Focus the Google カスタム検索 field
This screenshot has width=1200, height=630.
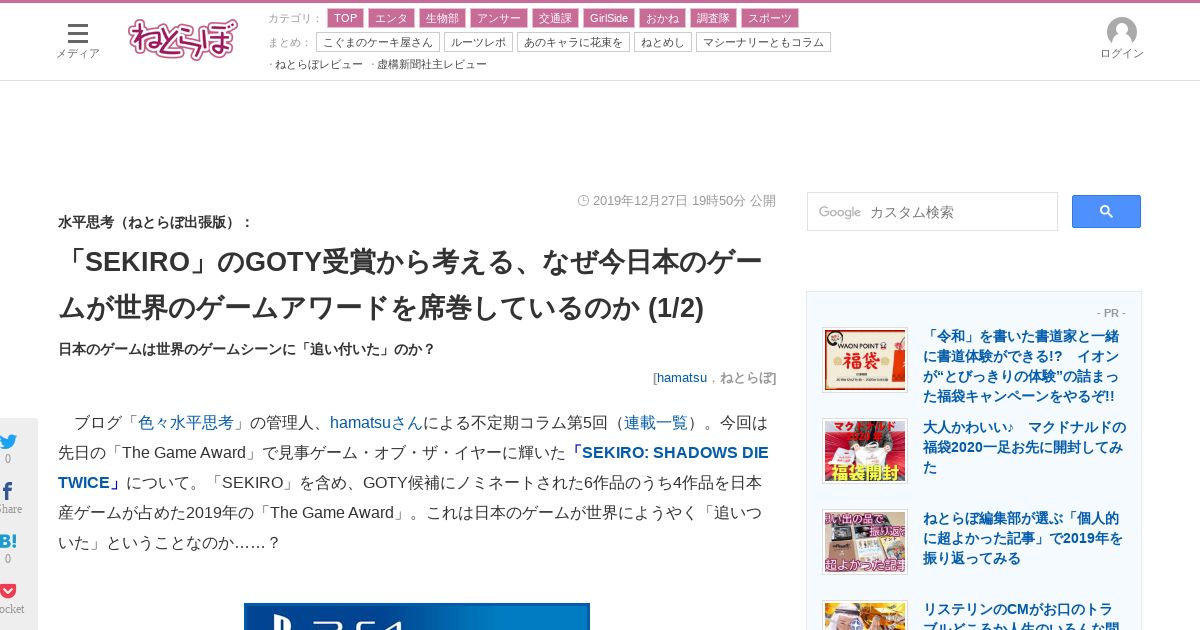coord(932,211)
